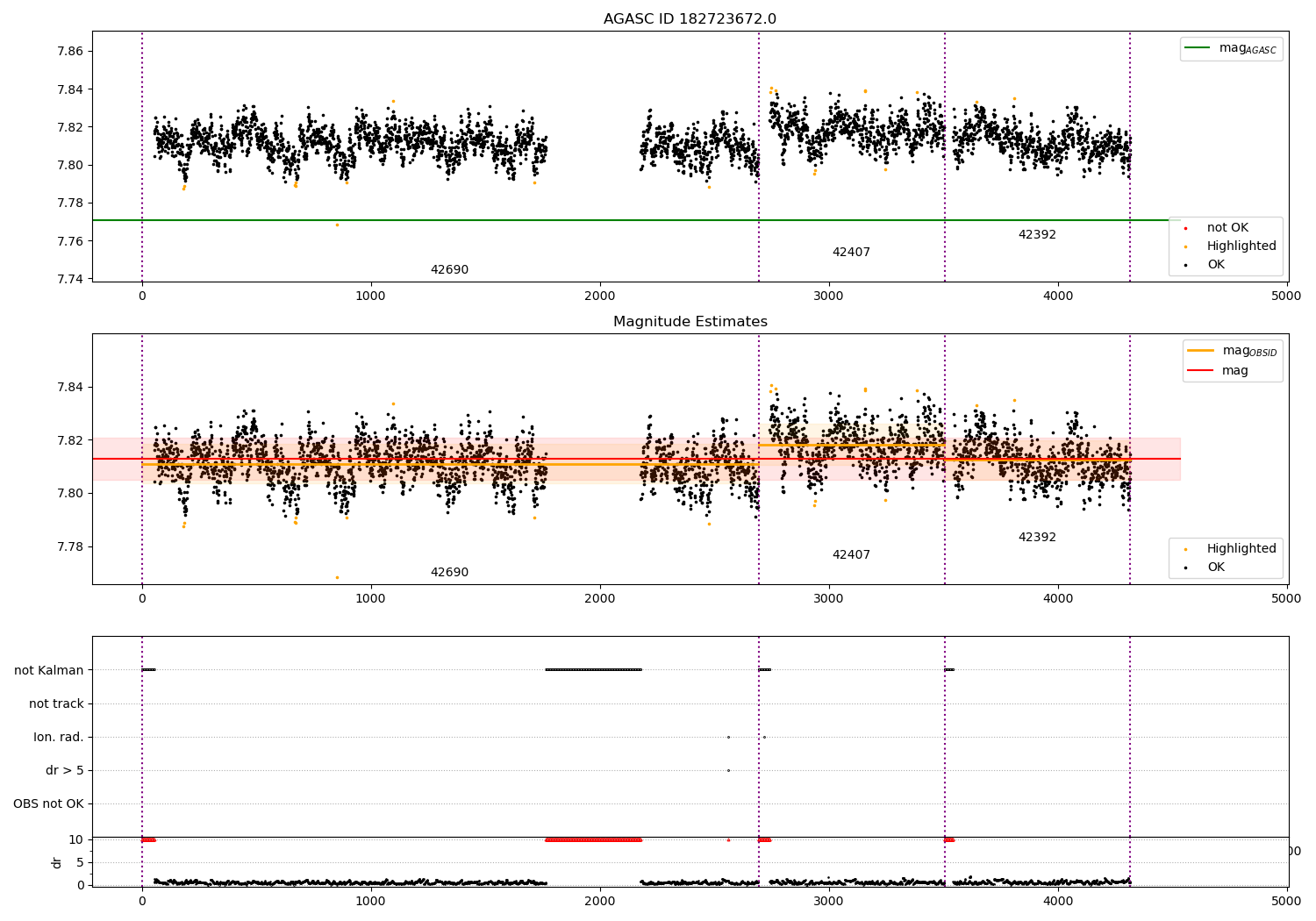
Task: Click the long red dr=10 segment
Action: (594, 839)
